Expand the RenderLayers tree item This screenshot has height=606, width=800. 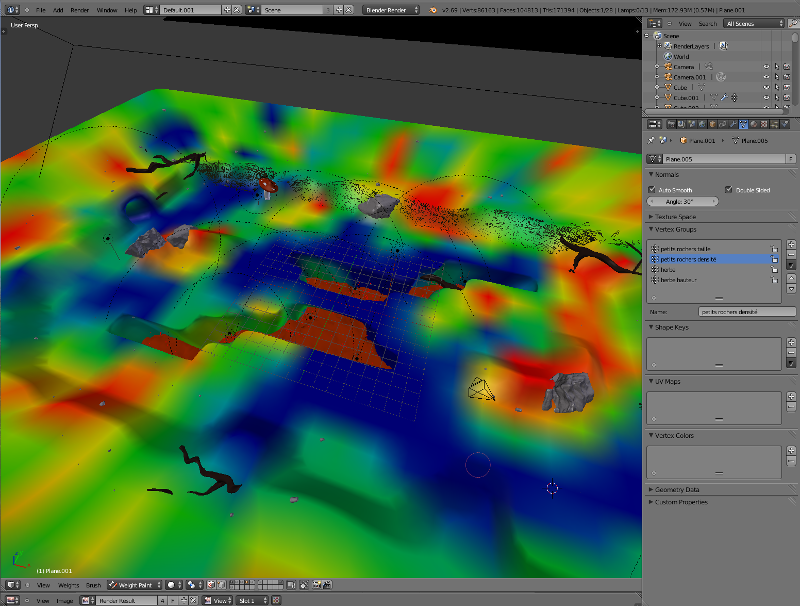point(659,46)
